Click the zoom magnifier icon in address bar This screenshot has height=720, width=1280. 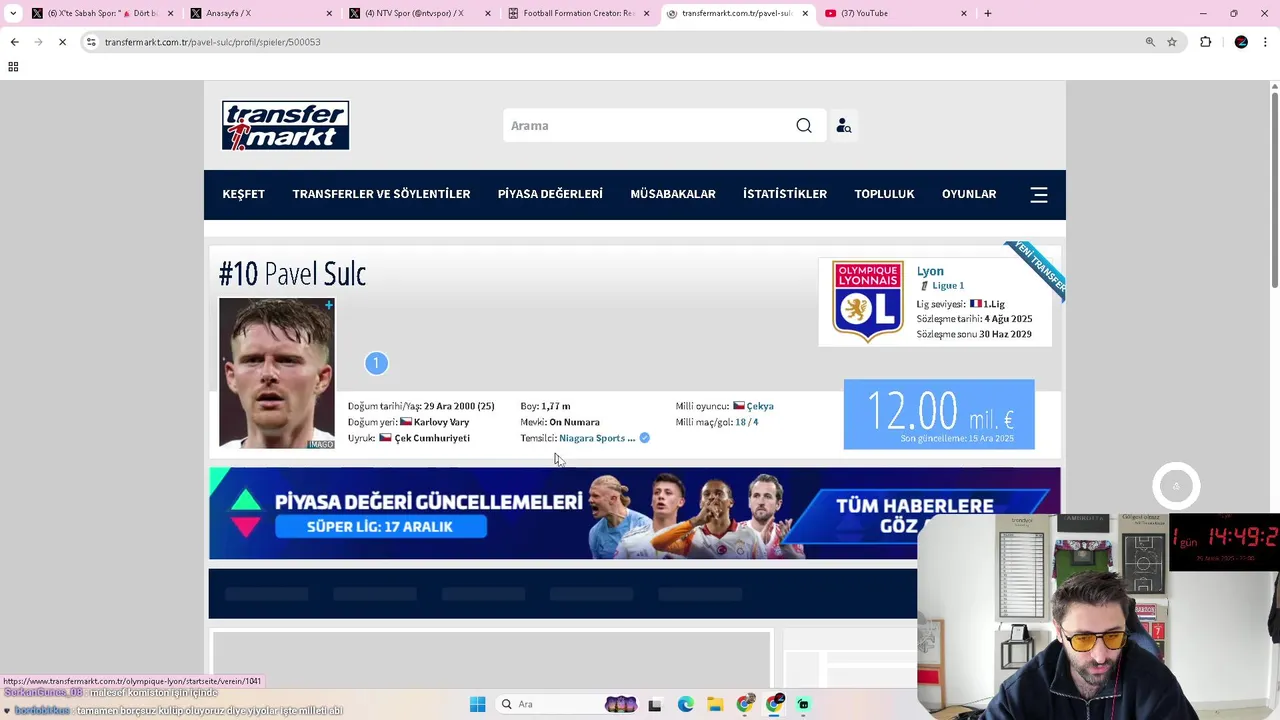[1150, 42]
